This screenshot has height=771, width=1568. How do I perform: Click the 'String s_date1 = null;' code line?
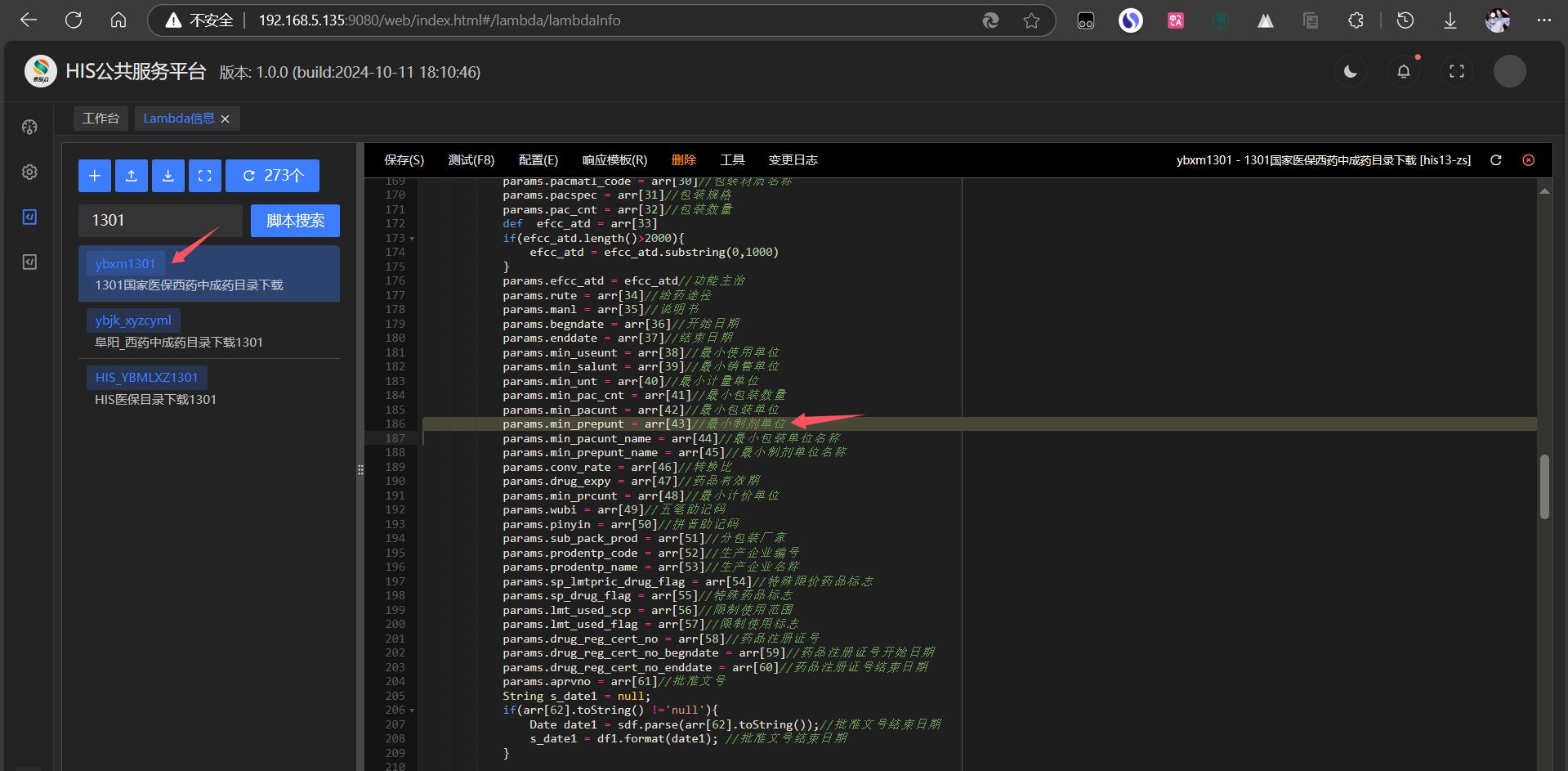tap(576, 696)
